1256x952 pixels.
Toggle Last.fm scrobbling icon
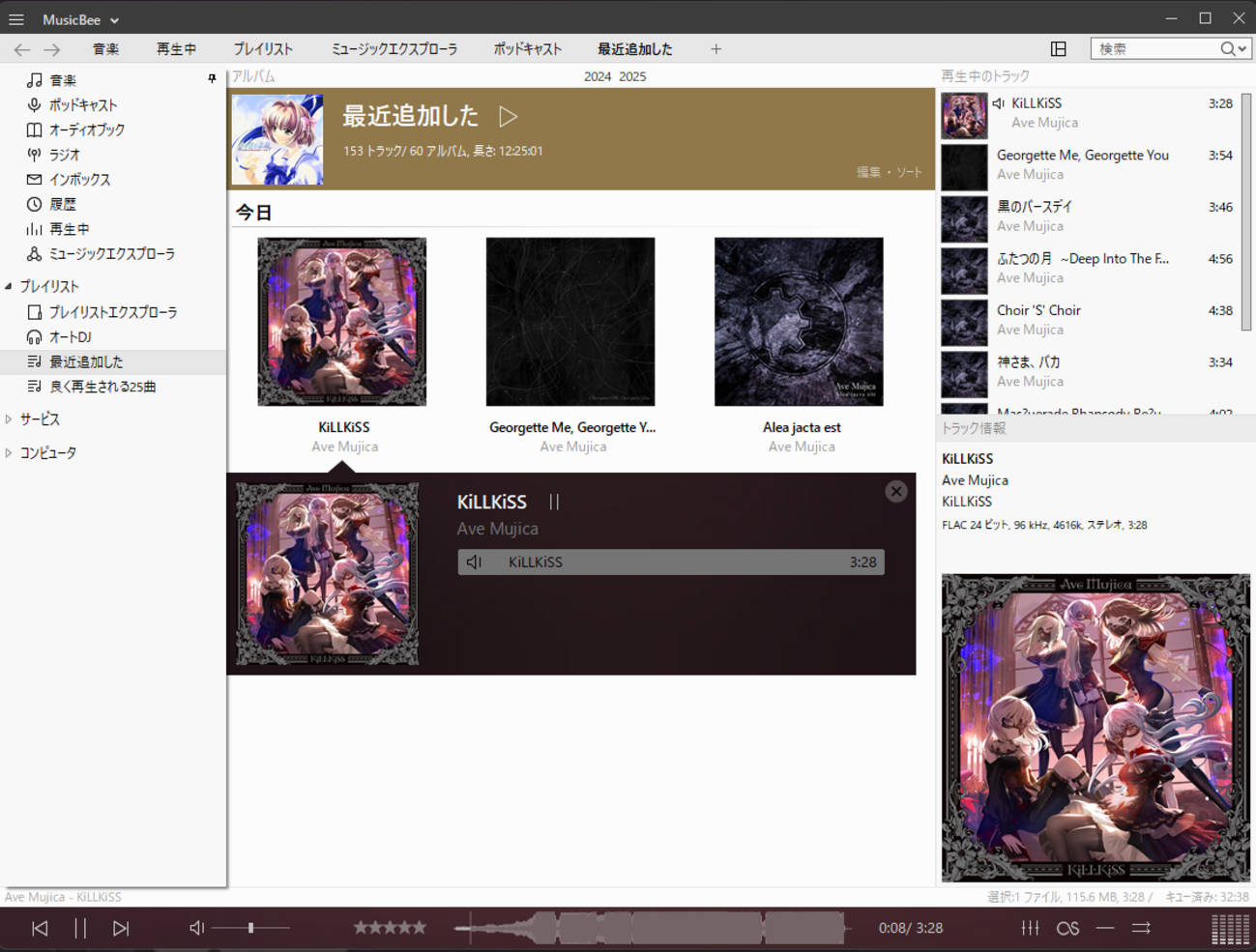[x=1067, y=928]
